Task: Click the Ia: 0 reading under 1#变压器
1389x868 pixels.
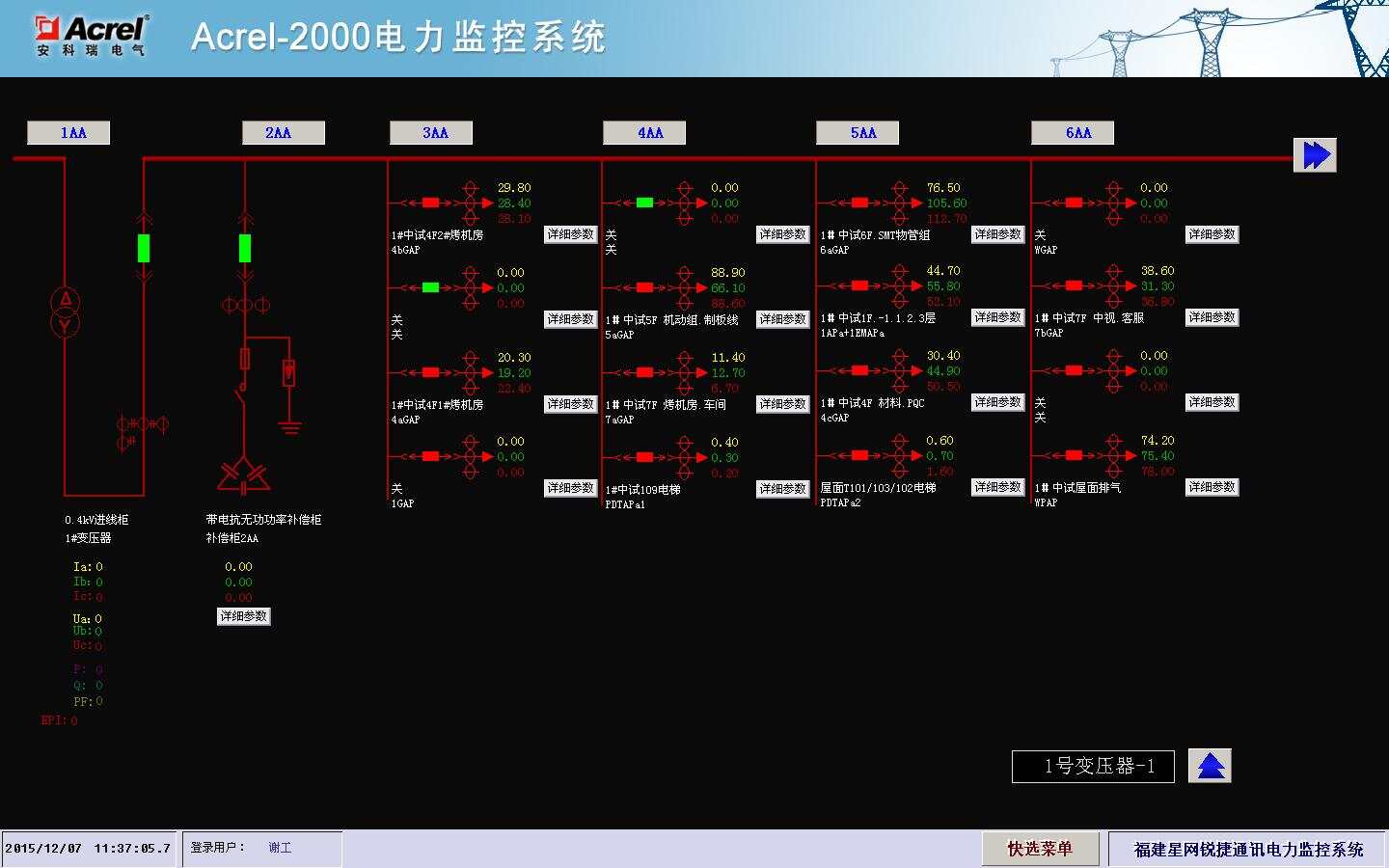Action: (x=88, y=567)
